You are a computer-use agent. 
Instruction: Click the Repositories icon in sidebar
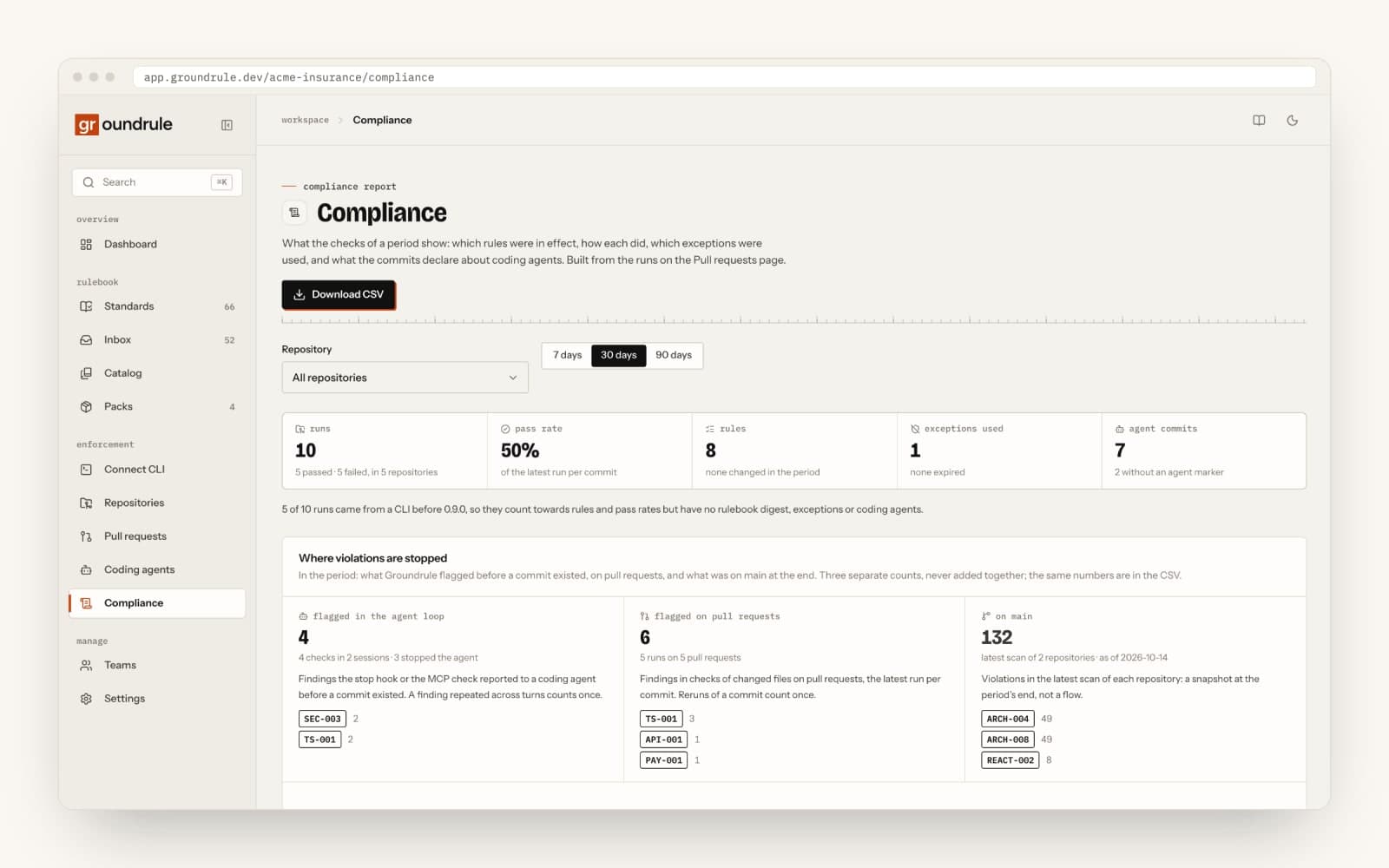[x=86, y=503]
